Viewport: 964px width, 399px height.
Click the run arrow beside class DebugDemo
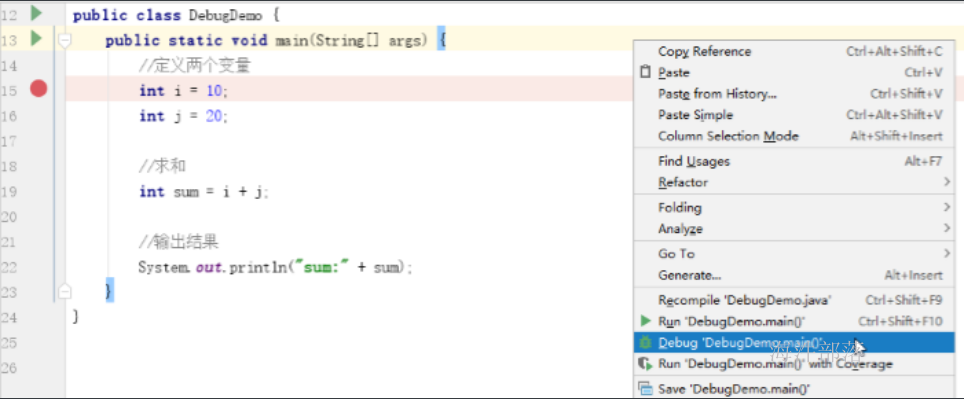pos(36,12)
